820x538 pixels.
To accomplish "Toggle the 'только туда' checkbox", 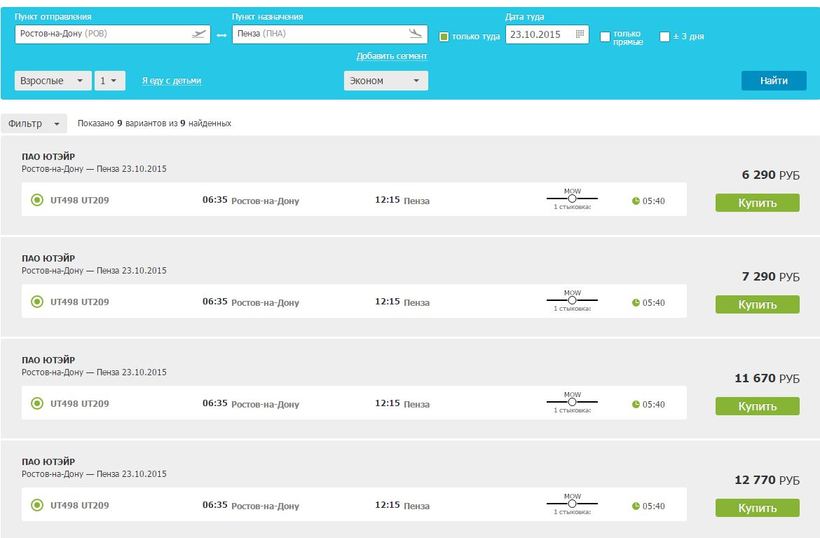I will click(x=445, y=37).
